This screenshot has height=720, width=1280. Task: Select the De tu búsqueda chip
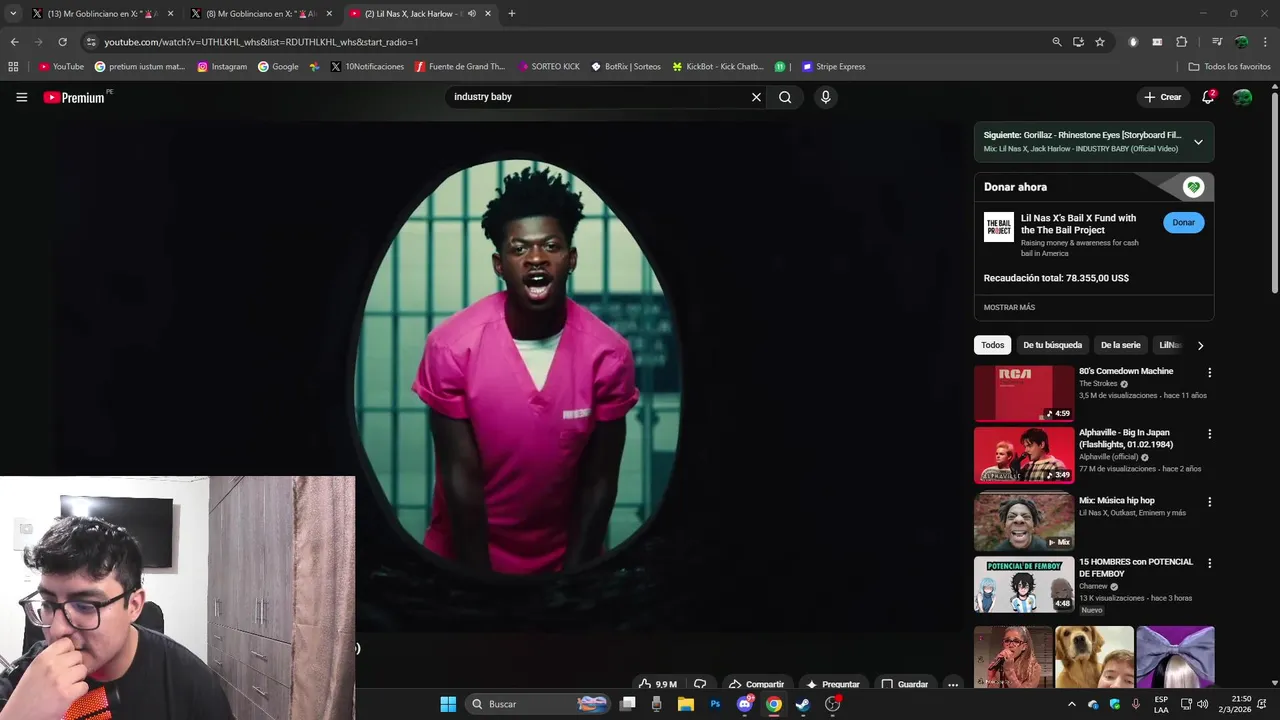(1052, 345)
